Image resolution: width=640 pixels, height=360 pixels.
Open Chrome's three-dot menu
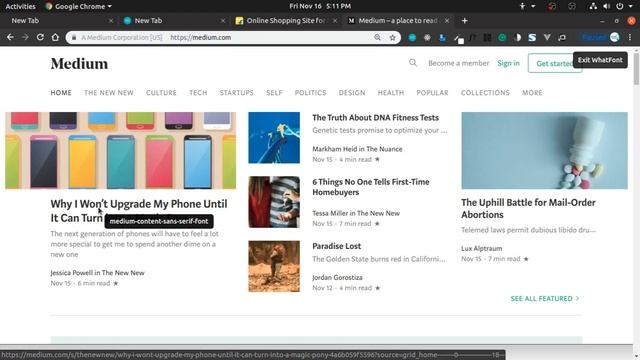[x=630, y=37]
